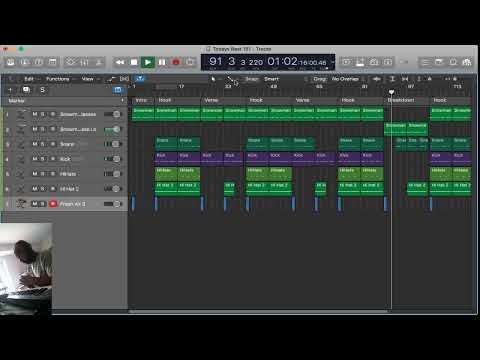The image size is (480, 360).
Task: Toggle the Tuner icon right of LCD
Action: click(360, 62)
